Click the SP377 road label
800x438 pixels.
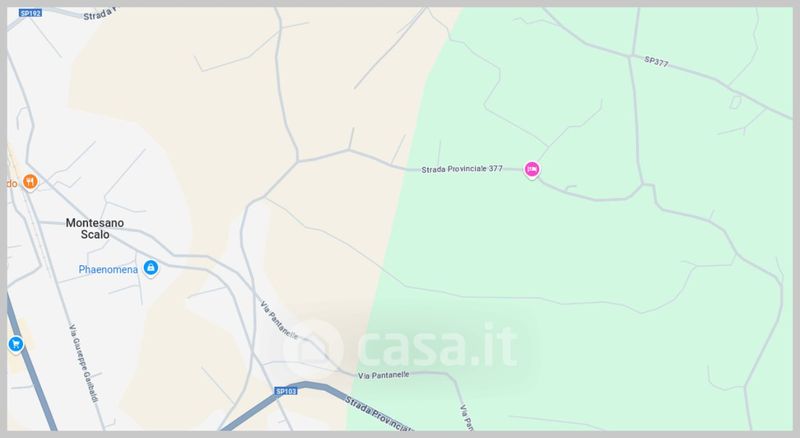coord(656,61)
